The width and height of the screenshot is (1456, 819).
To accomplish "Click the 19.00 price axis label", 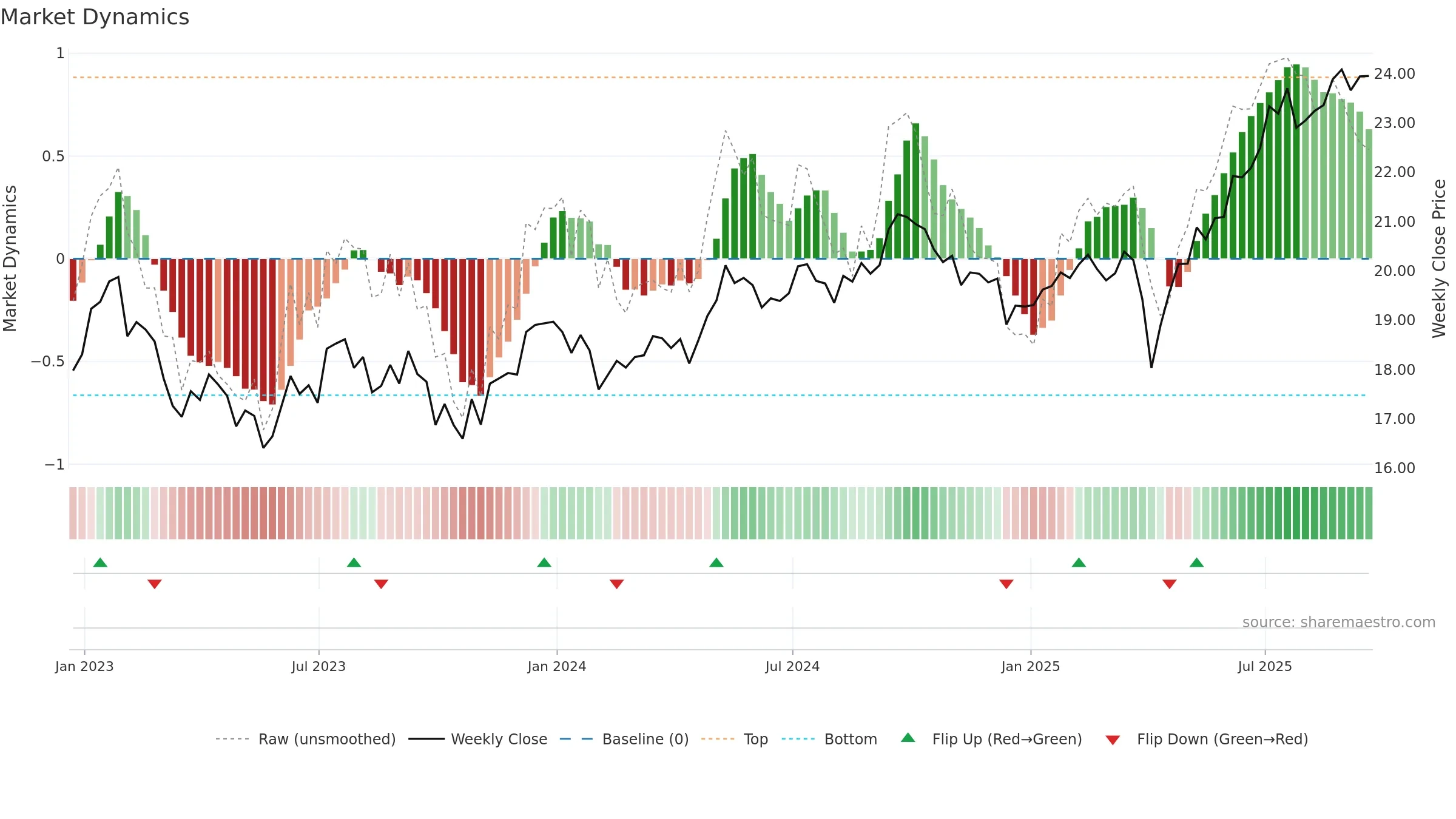I will 1395,320.
